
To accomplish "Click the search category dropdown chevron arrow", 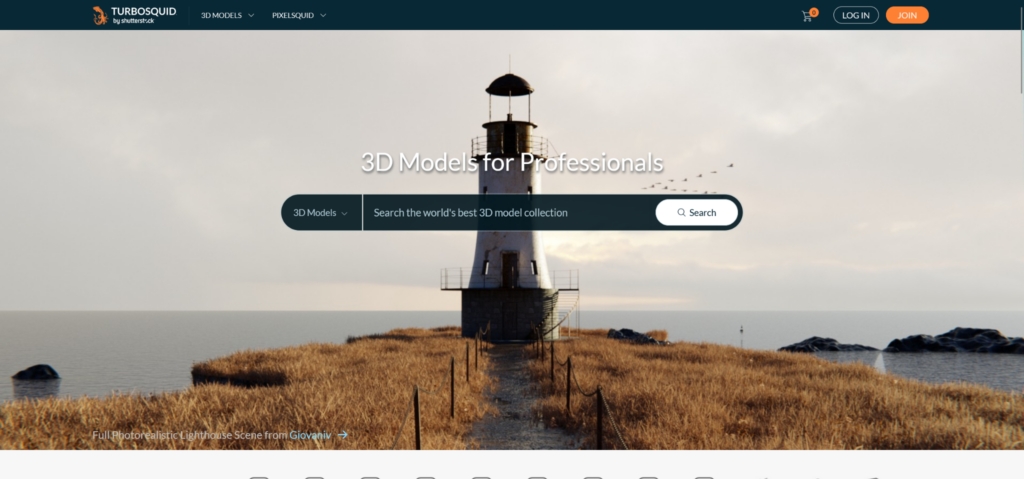I will pos(345,214).
